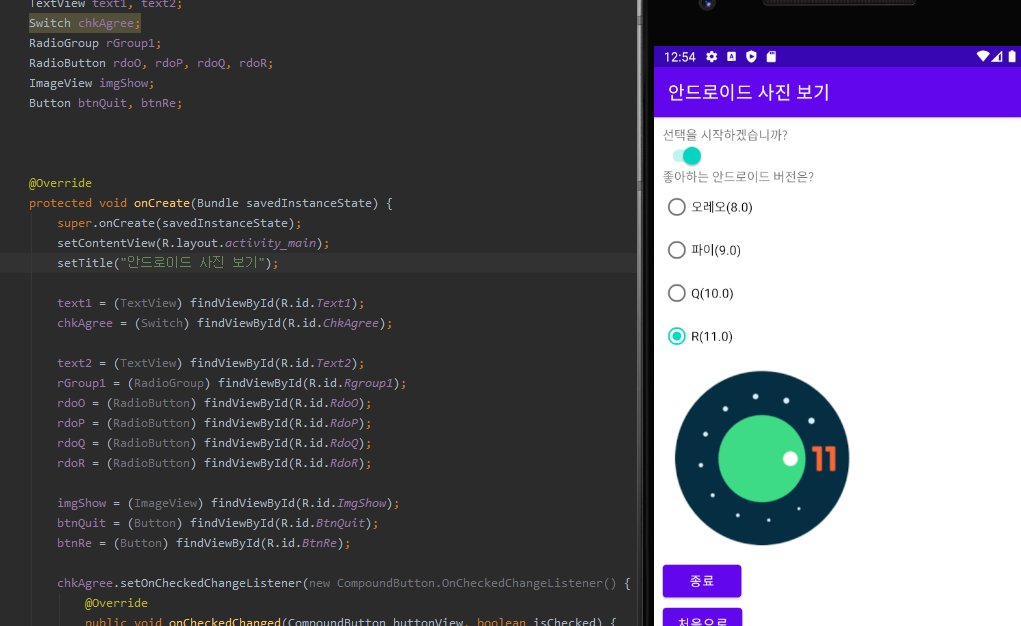Click the rdoR findViewById code line

[214, 463]
